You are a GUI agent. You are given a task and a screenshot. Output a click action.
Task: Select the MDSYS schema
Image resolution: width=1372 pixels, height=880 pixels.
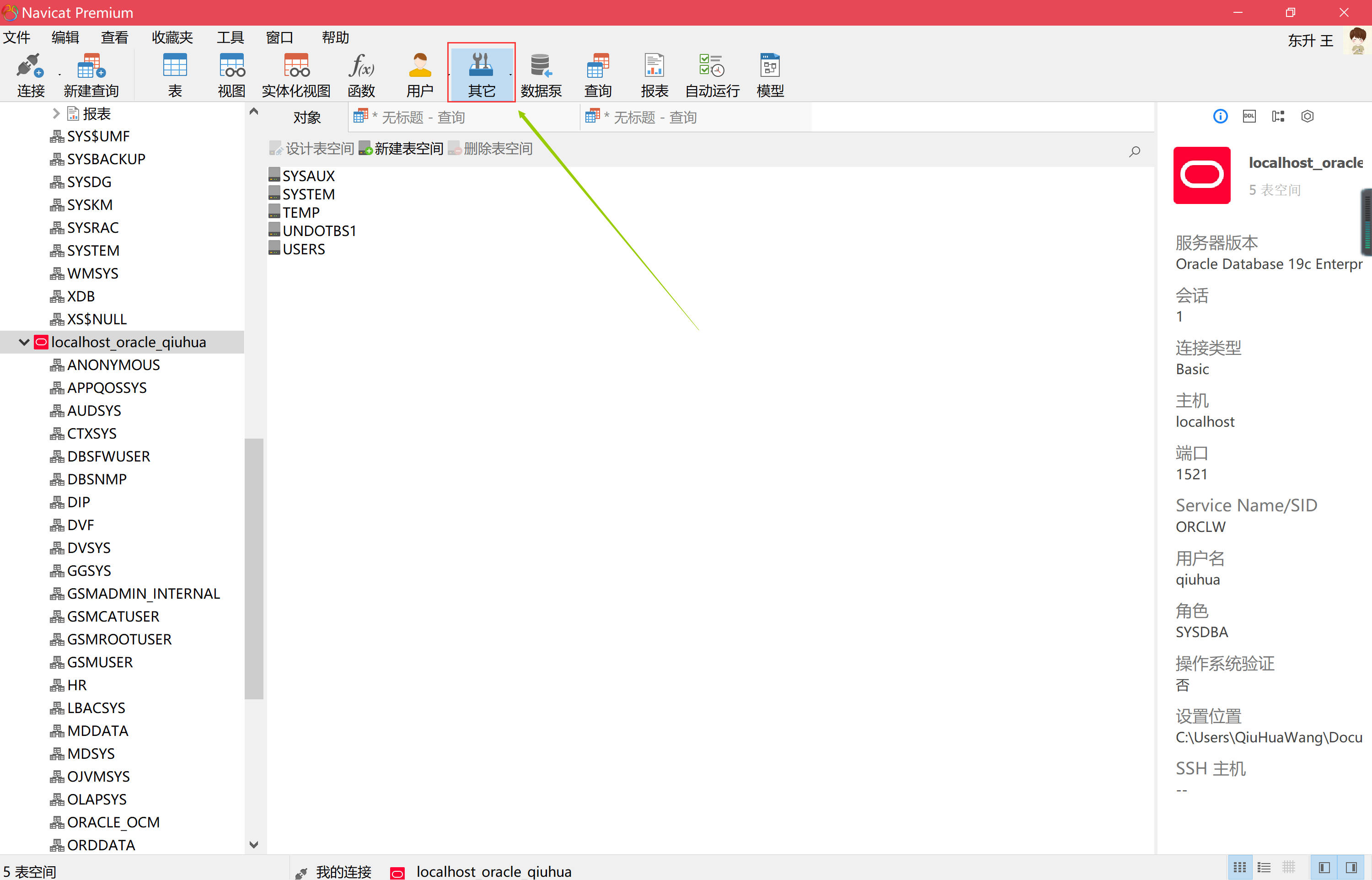[x=82, y=754]
